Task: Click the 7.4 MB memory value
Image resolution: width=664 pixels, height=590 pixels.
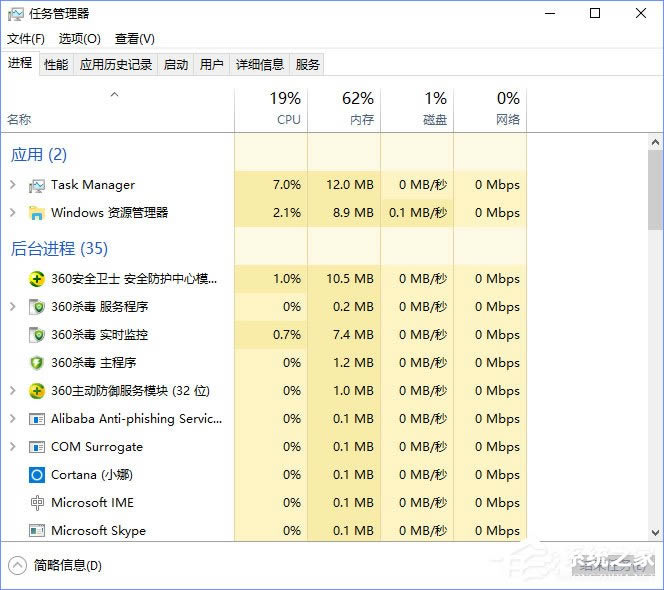Action: pos(353,335)
